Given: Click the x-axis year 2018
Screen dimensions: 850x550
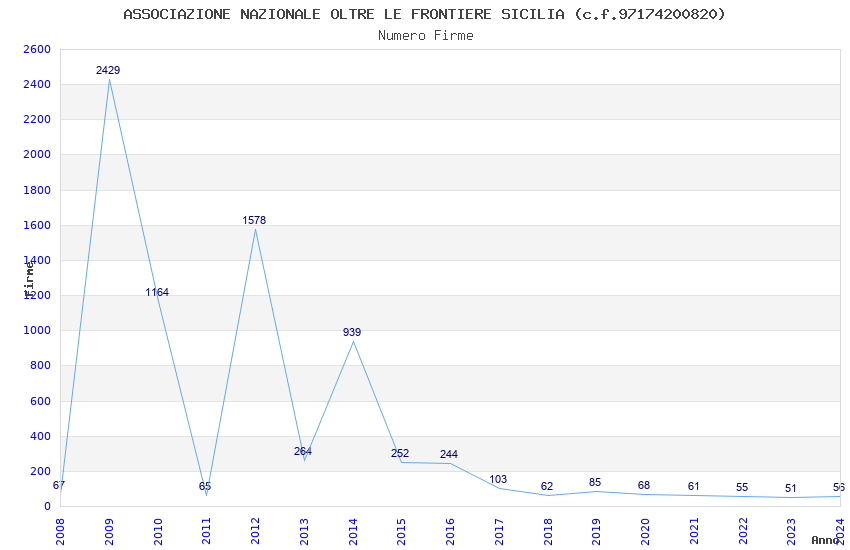Looking at the screenshot, I should point(548,531).
